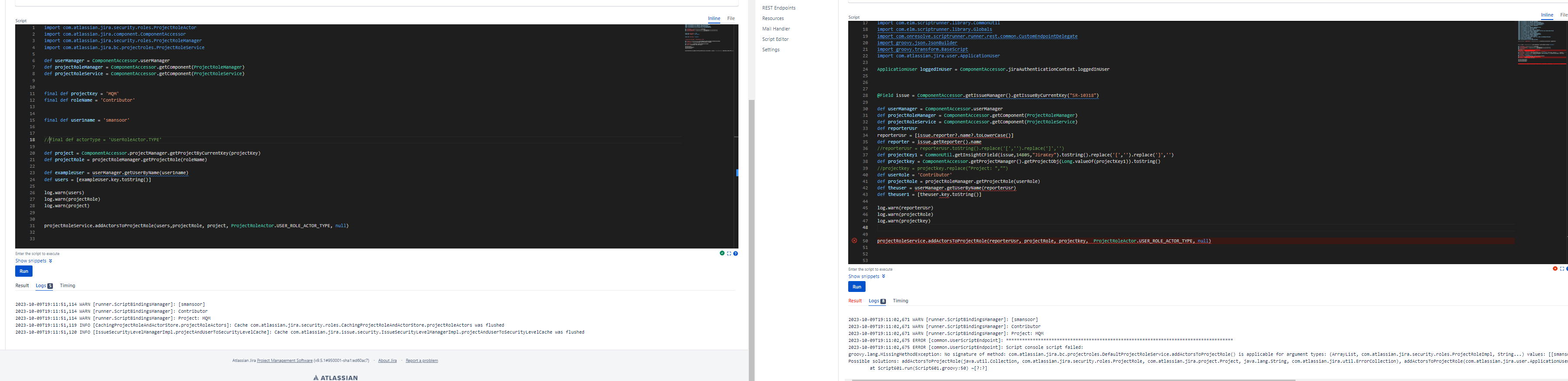Click "SR-10318" issue key on line 28

pyautogui.click(x=1085, y=95)
